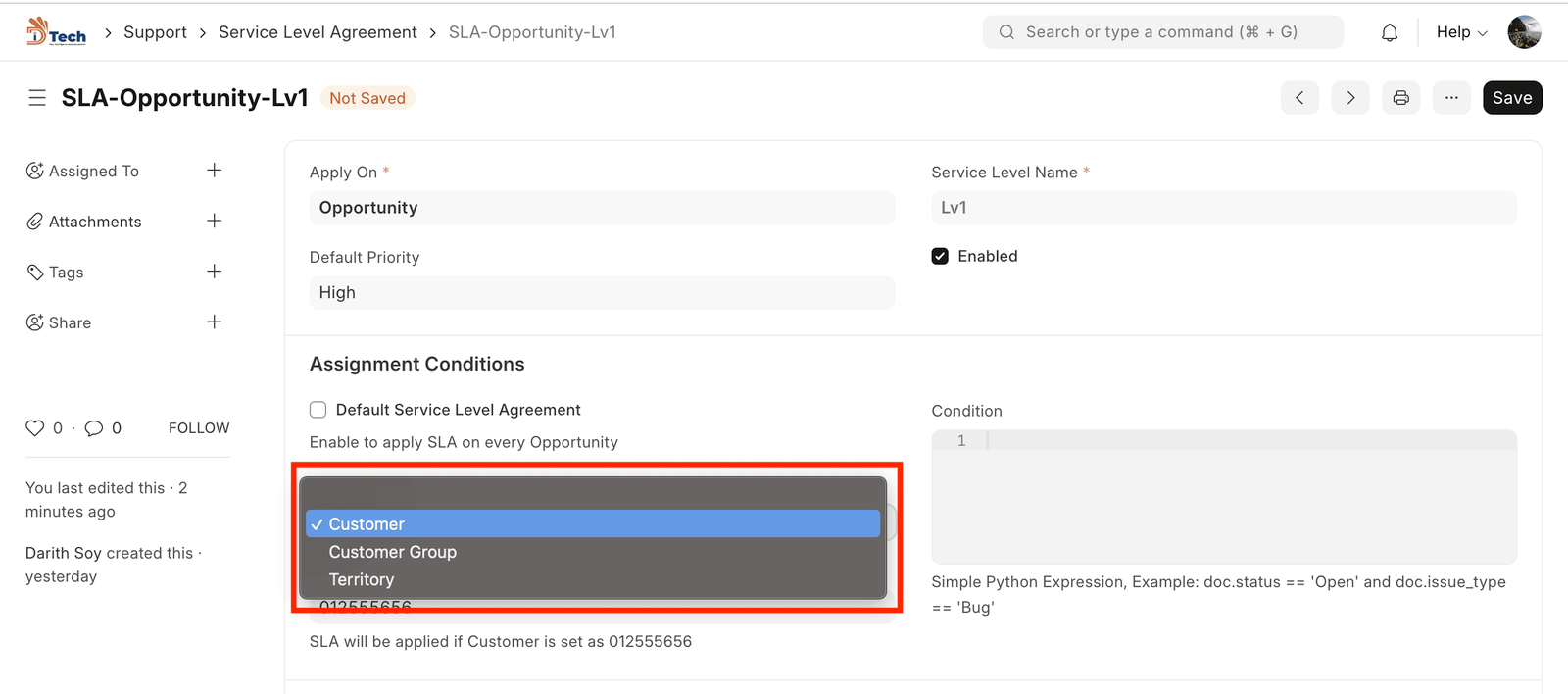Click the Save button
Screen dimensions: 1568x694
pos(1511,98)
